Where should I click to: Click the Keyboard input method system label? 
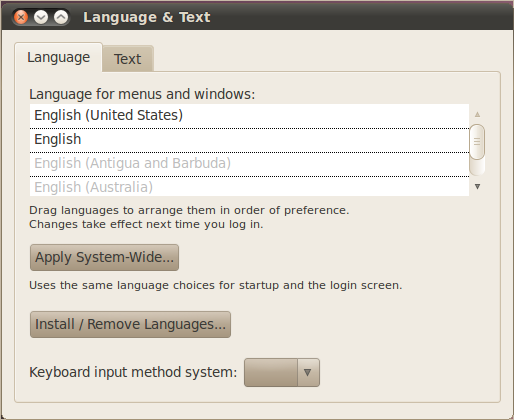[133, 372]
